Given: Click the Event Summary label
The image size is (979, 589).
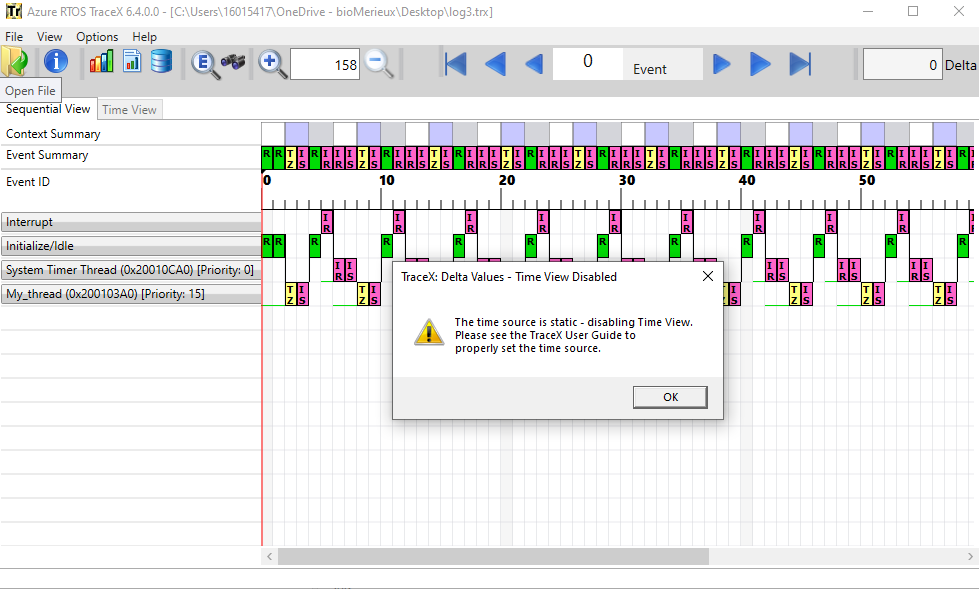Looking at the screenshot, I should coord(47,155).
